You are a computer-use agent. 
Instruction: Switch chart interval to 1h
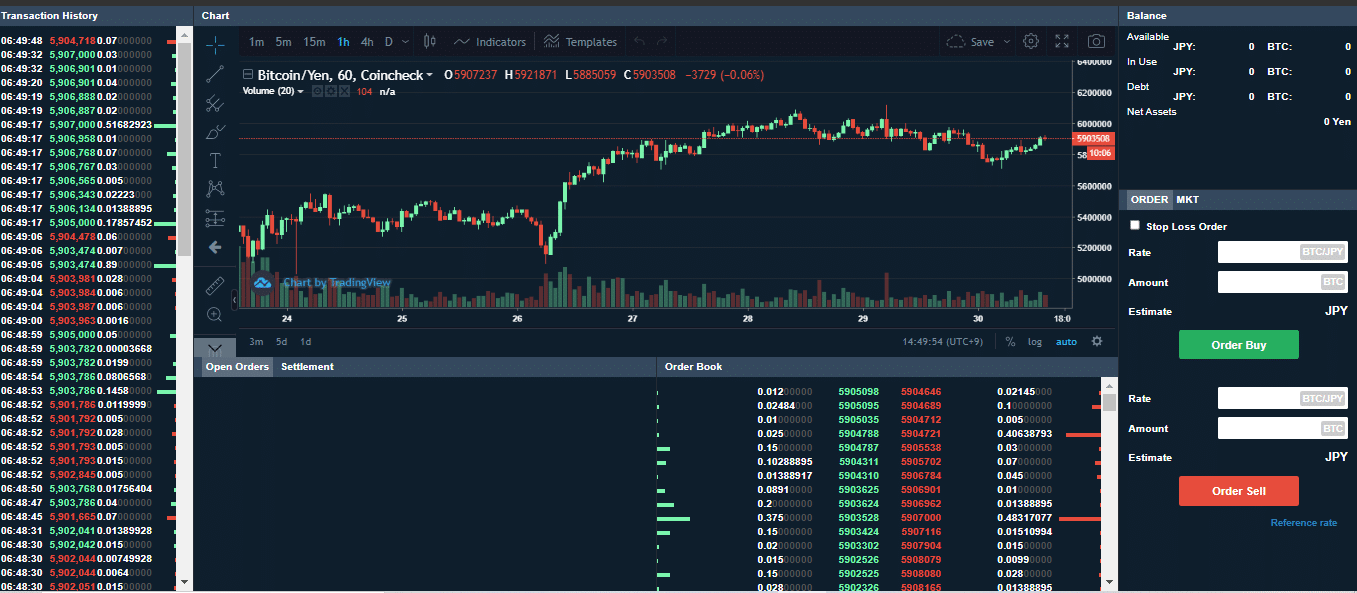(x=344, y=42)
